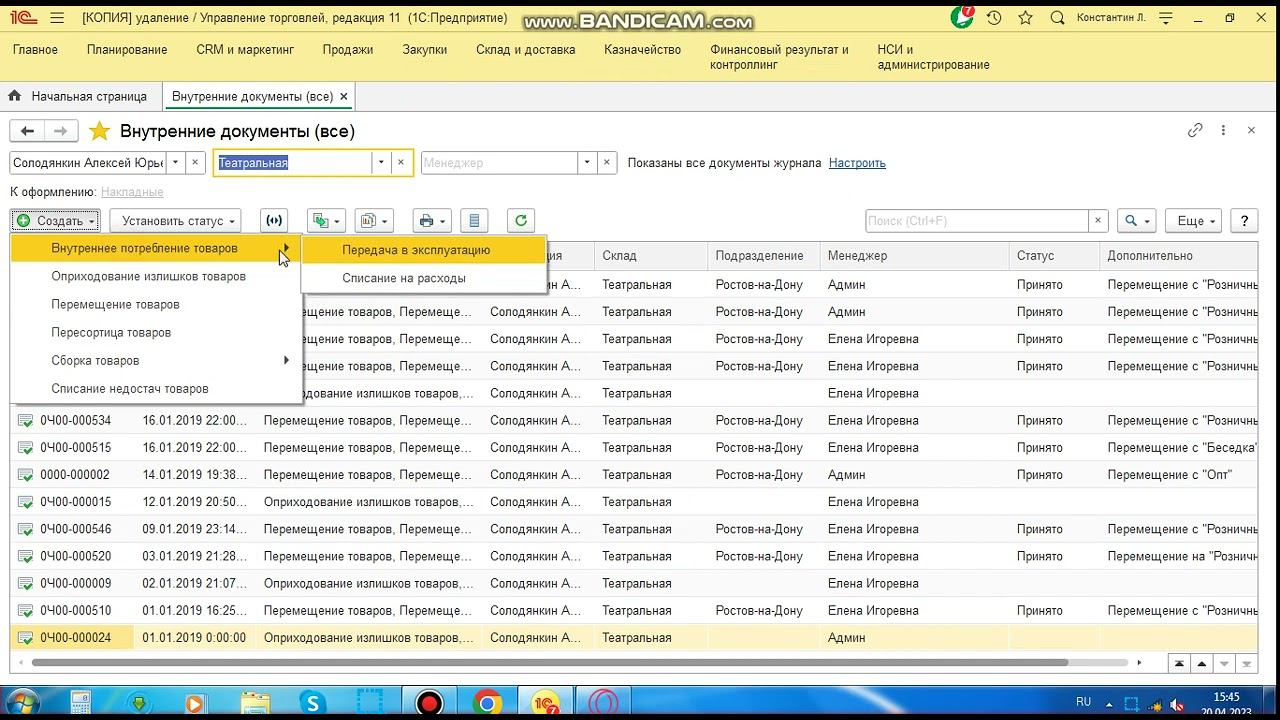Open the Продажи section

tap(348, 50)
